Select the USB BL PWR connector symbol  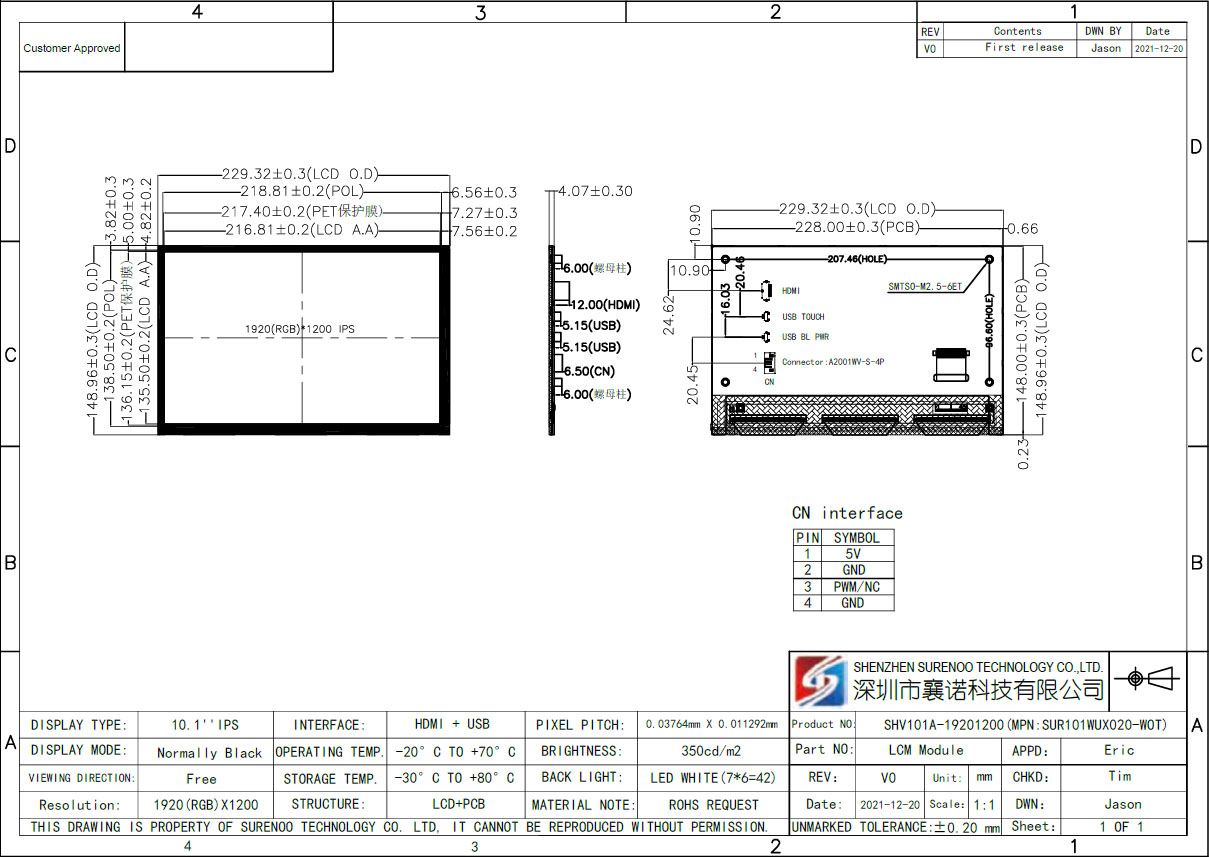pyautogui.click(x=765, y=337)
